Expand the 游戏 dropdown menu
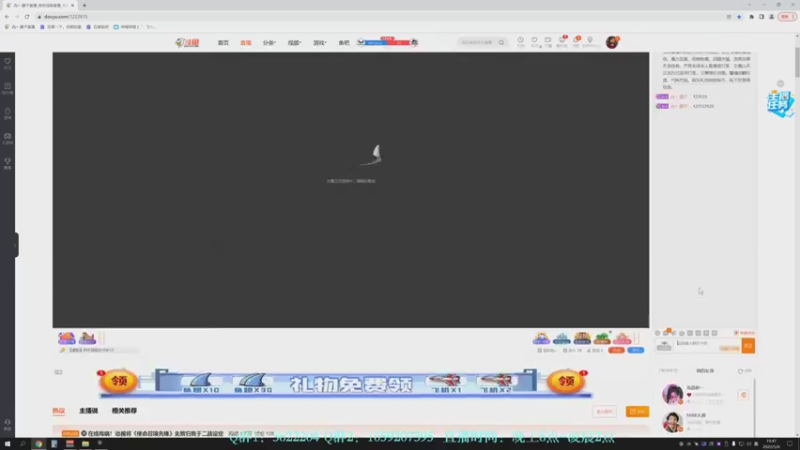Viewport: 800px width, 450px height. click(319, 43)
